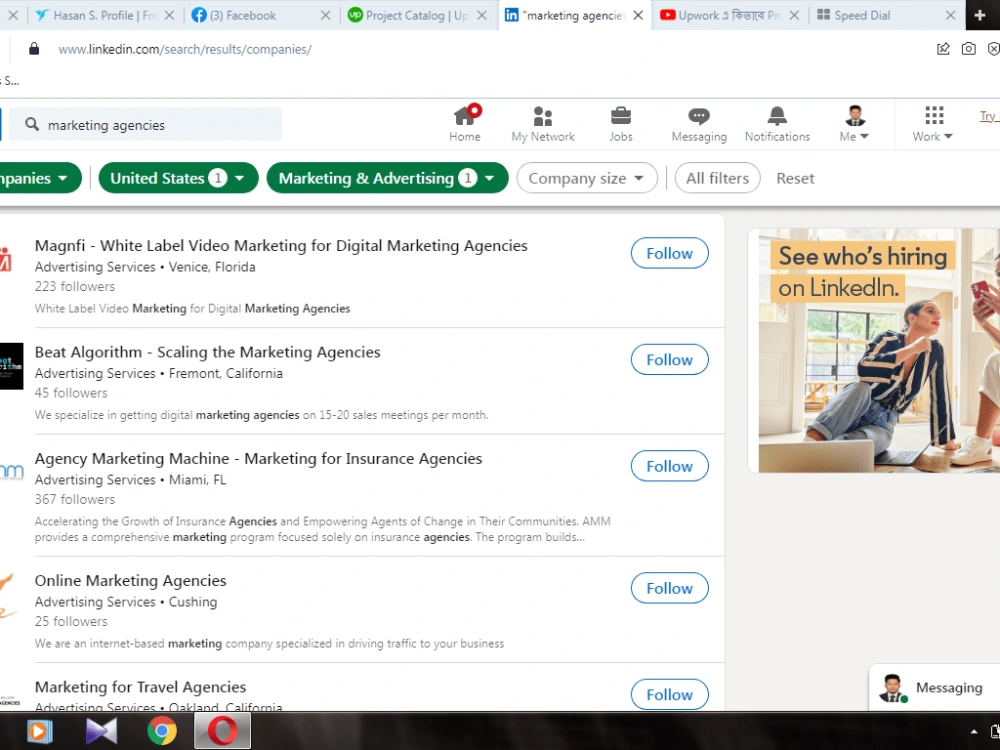Open Agency Marketing Machine title link
This screenshot has height=750, width=1000.
click(258, 459)
